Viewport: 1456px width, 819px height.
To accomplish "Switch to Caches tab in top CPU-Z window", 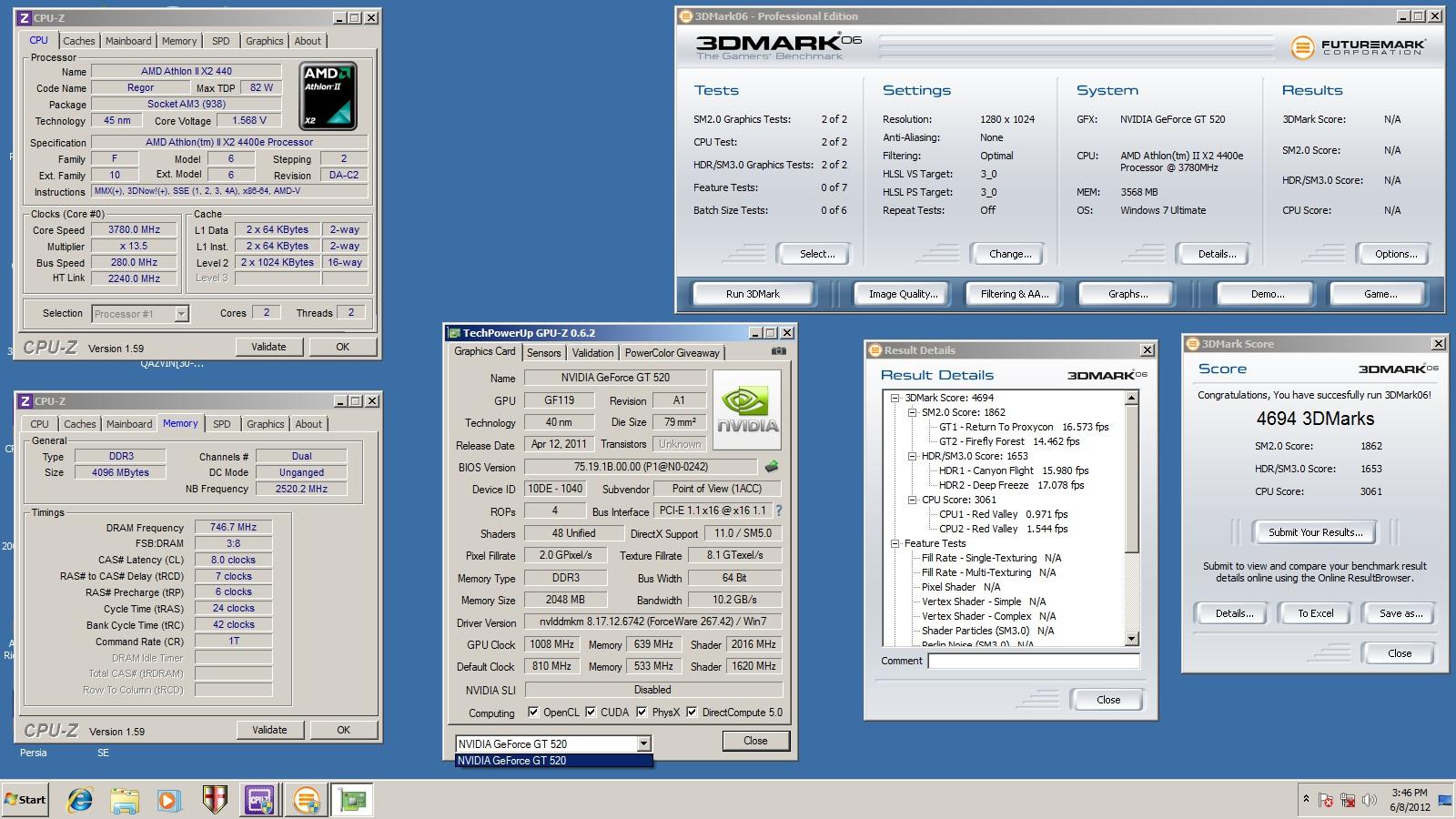I will (79, 41).
